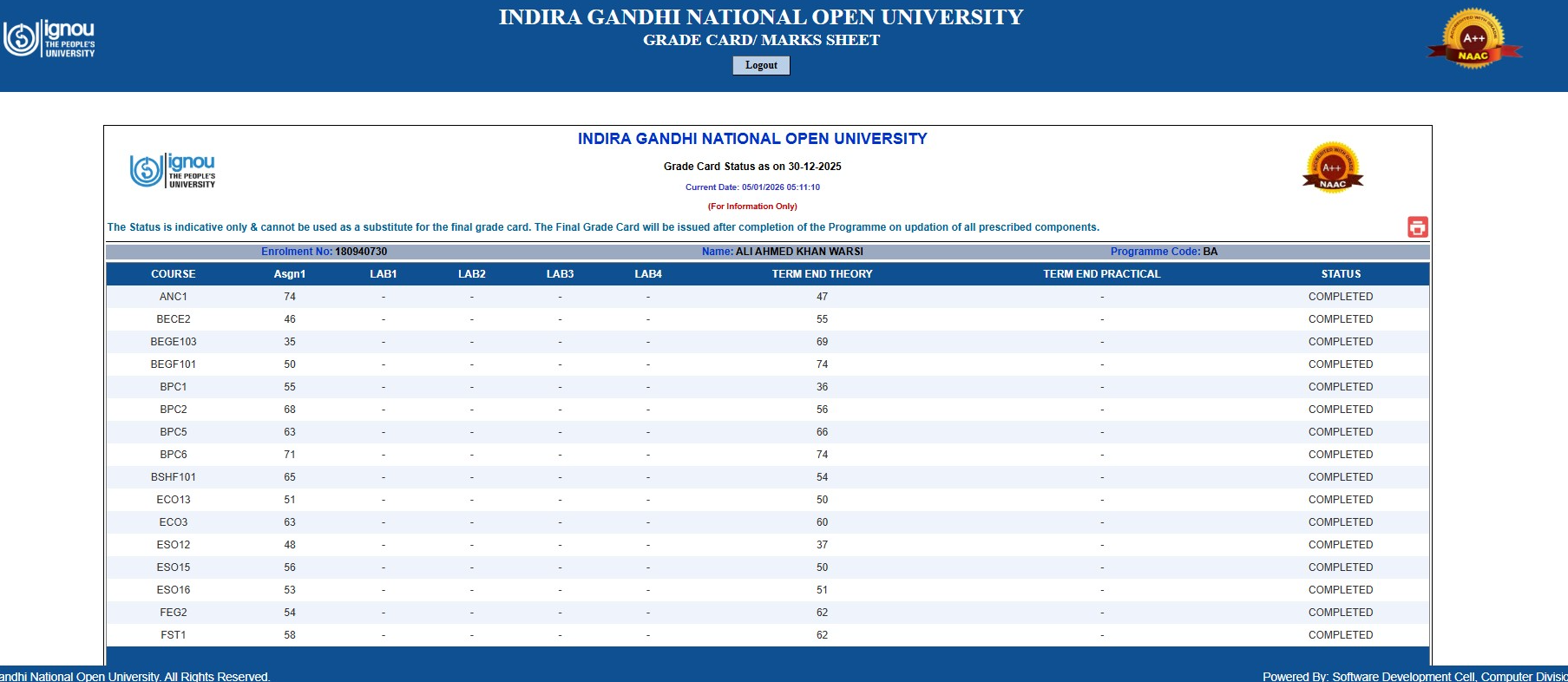Click the BPC5 course code

coord(174,432)
